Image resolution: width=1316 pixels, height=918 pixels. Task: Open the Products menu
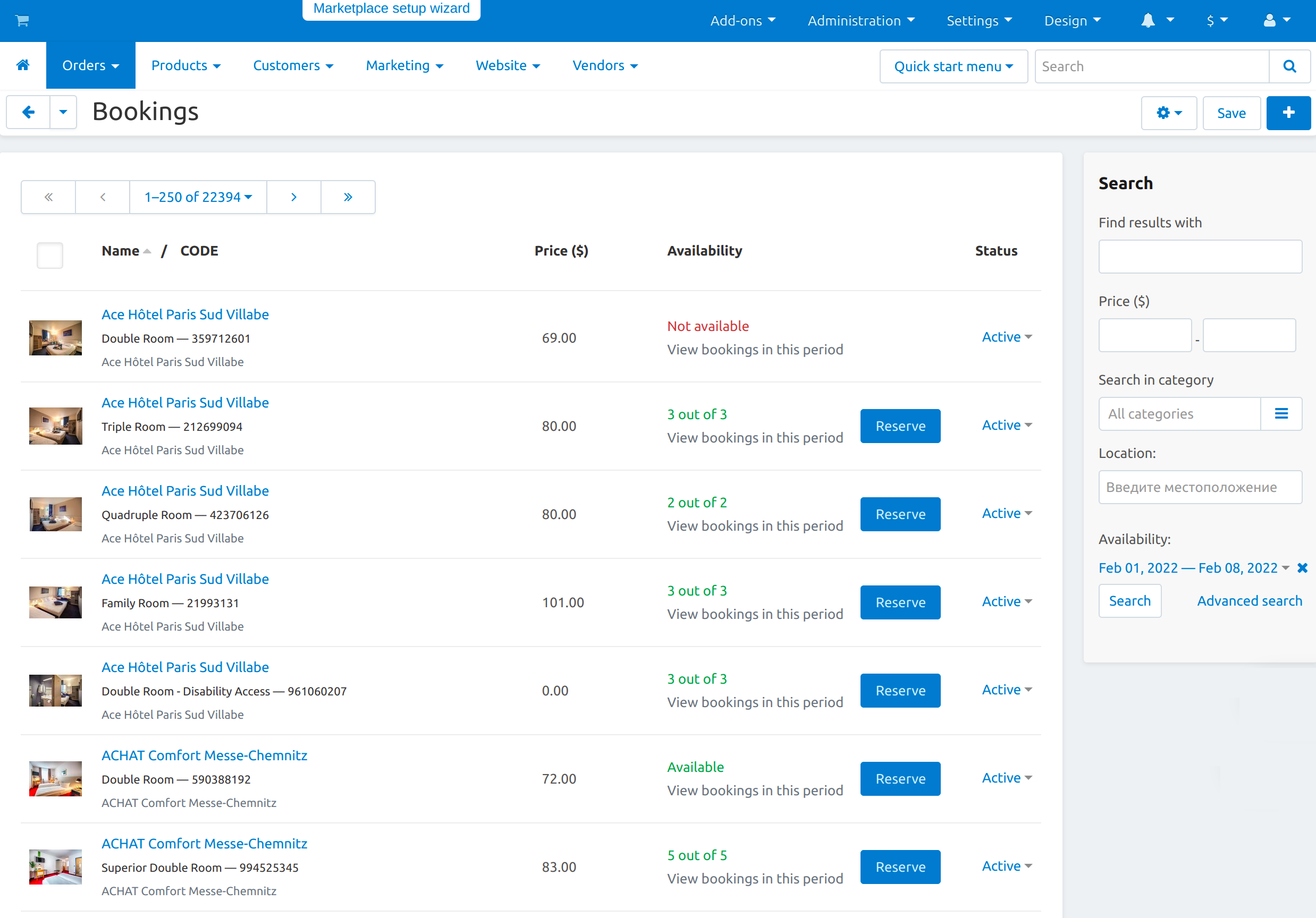tap(185, 65)
